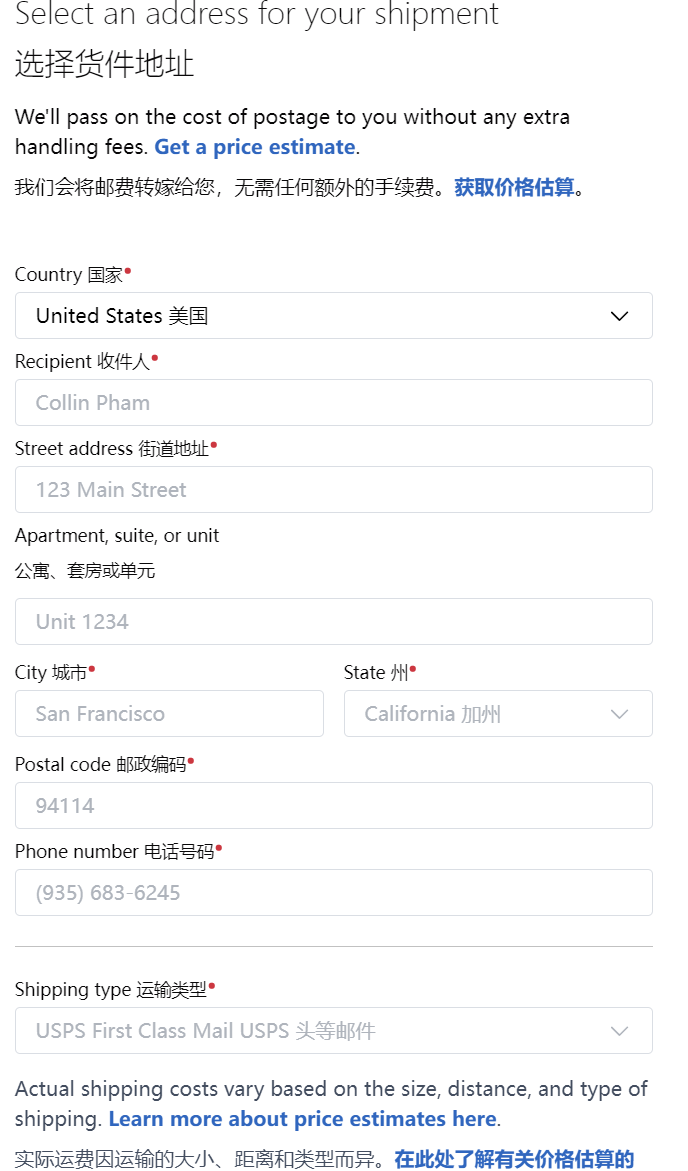Click the 在此处了解有关价格估算的 link
This screenshot has width=688, height=1171.
click(x=514, y=1159)
